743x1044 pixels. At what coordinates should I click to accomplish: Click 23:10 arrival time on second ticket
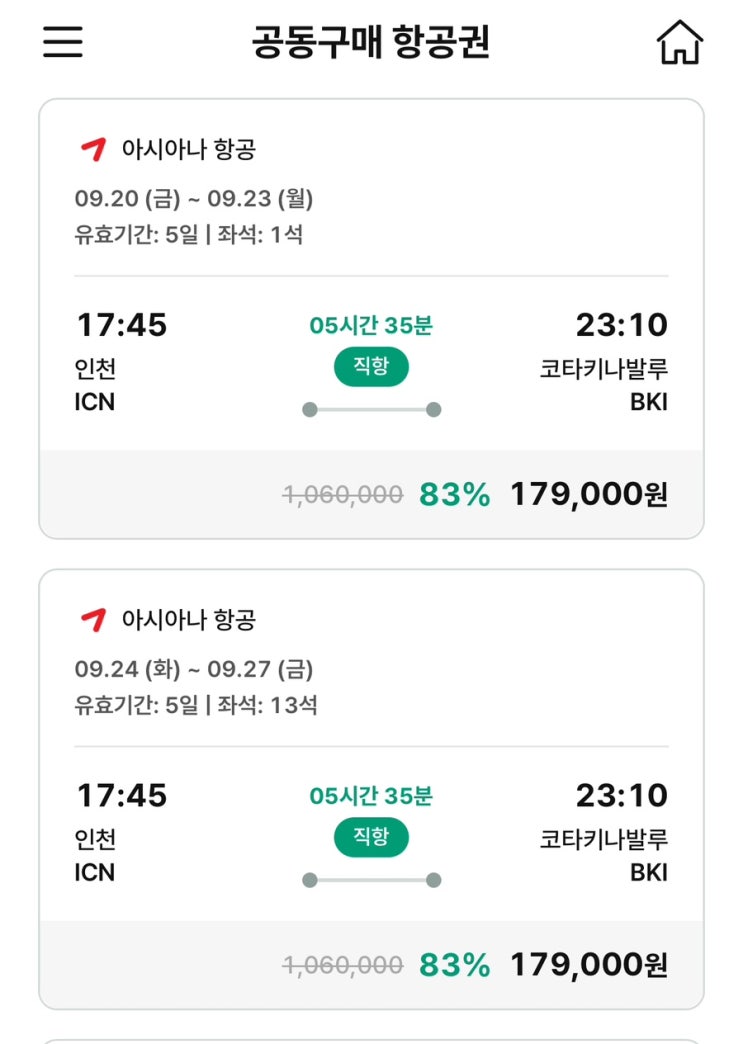tap(621, 796)
